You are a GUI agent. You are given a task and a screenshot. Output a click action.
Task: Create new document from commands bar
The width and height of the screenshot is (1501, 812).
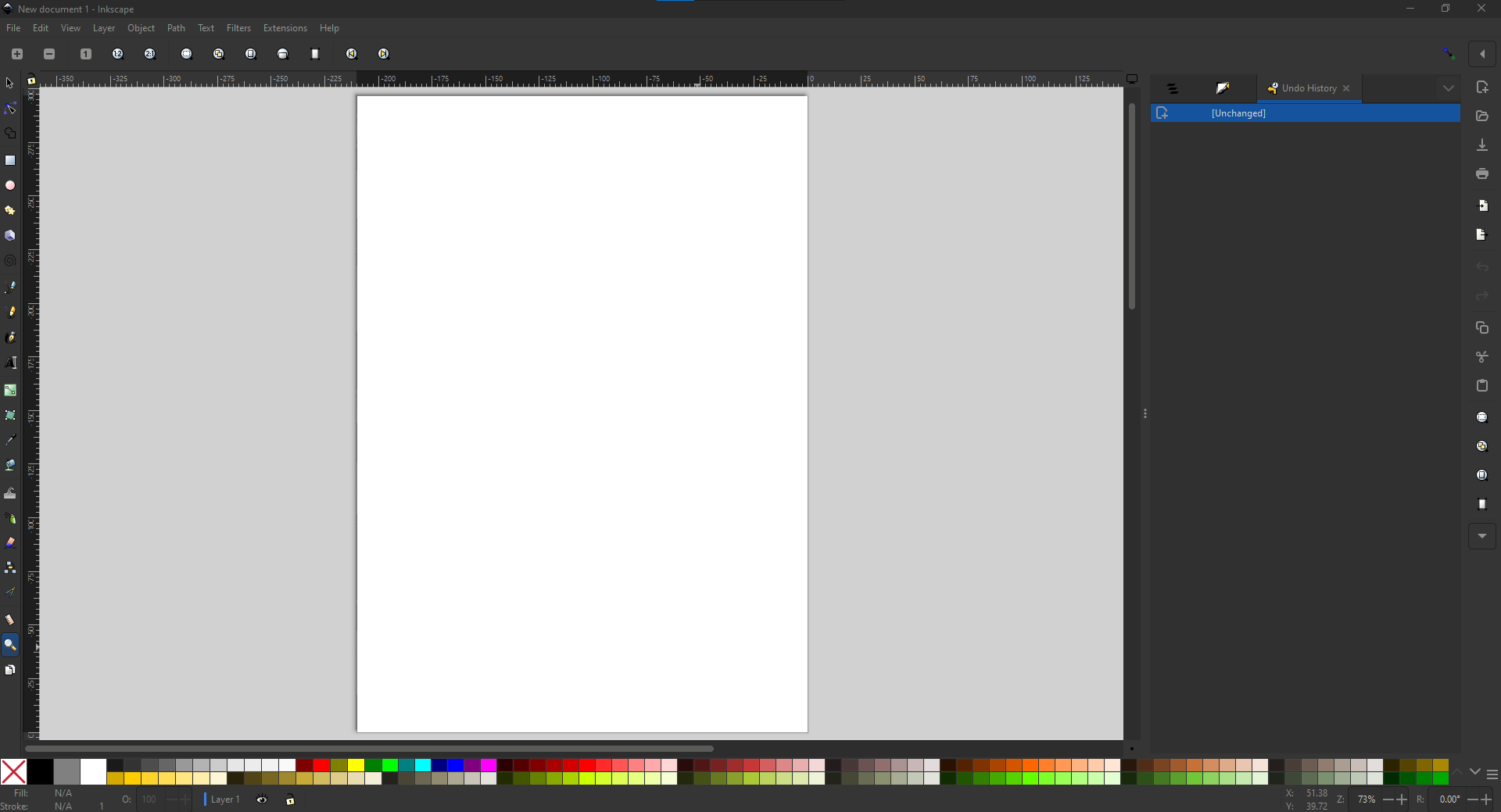tap(1482, 87)
